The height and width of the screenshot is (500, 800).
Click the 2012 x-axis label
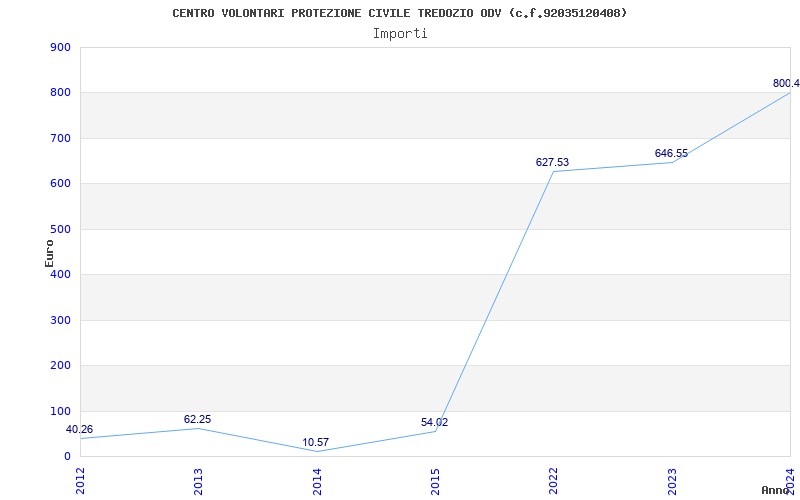pyautogui.click(x=80, y=481)
